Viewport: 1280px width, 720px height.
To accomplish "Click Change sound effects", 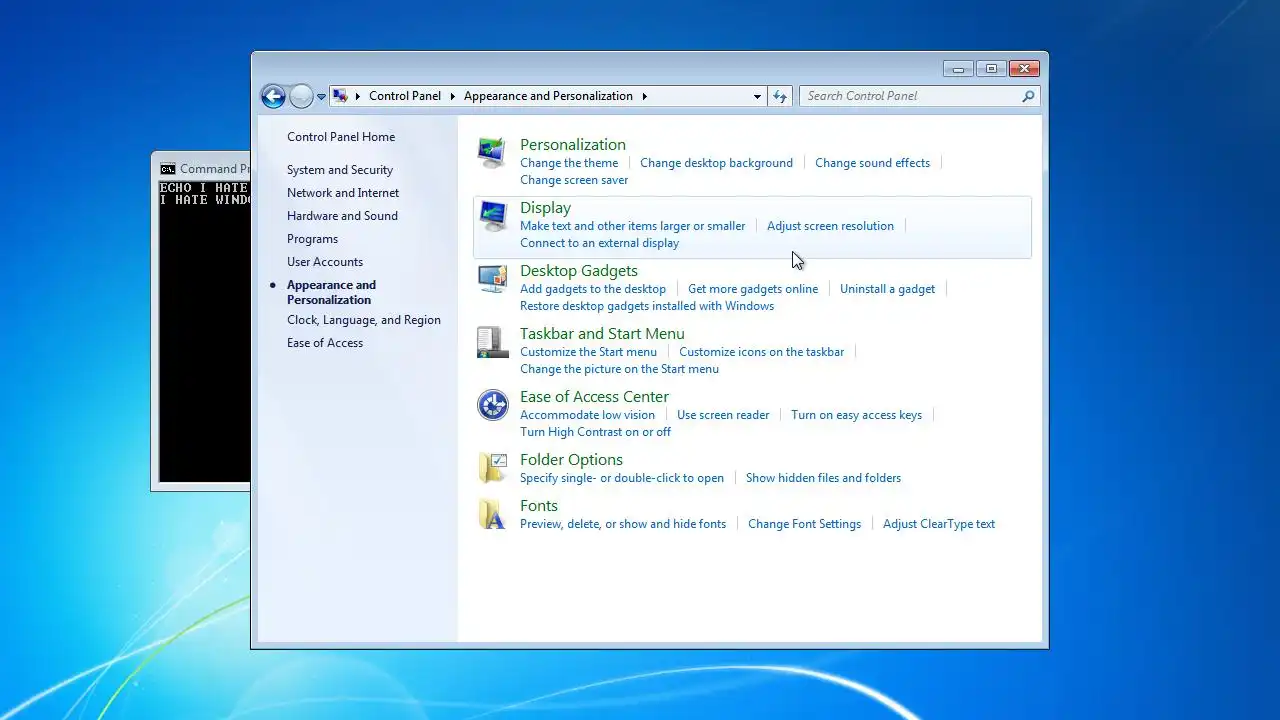I will (872, 163).
